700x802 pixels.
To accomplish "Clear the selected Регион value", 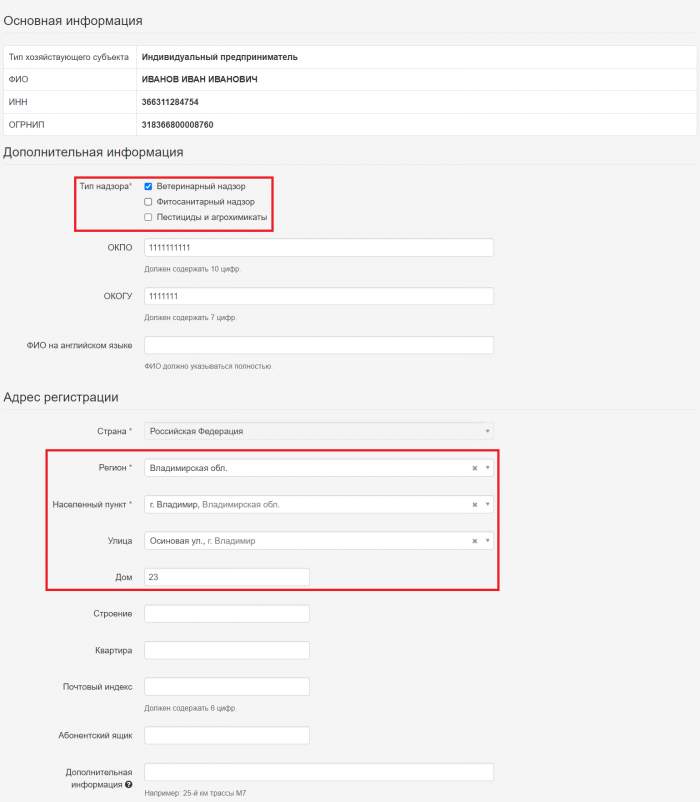I will pyautogui.click(x=474, y=468).
